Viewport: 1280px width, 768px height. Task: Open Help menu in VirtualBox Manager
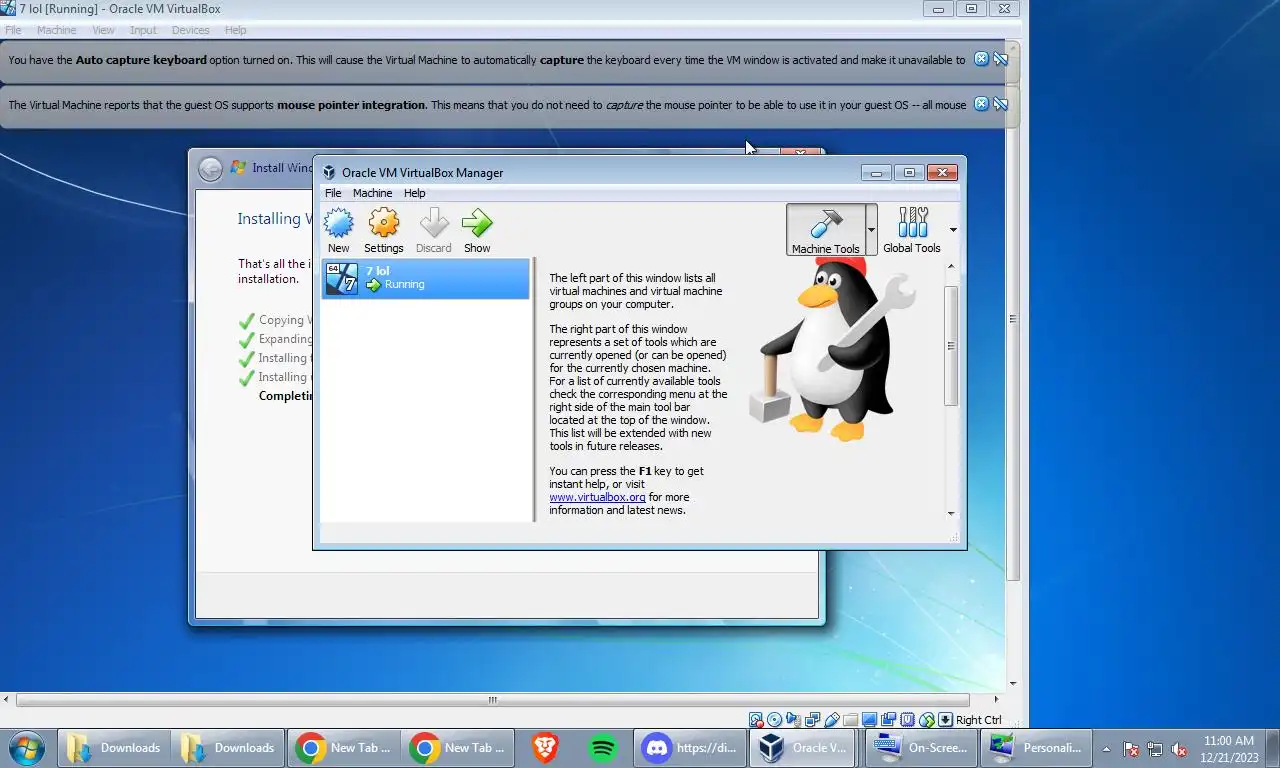(415, 193)
